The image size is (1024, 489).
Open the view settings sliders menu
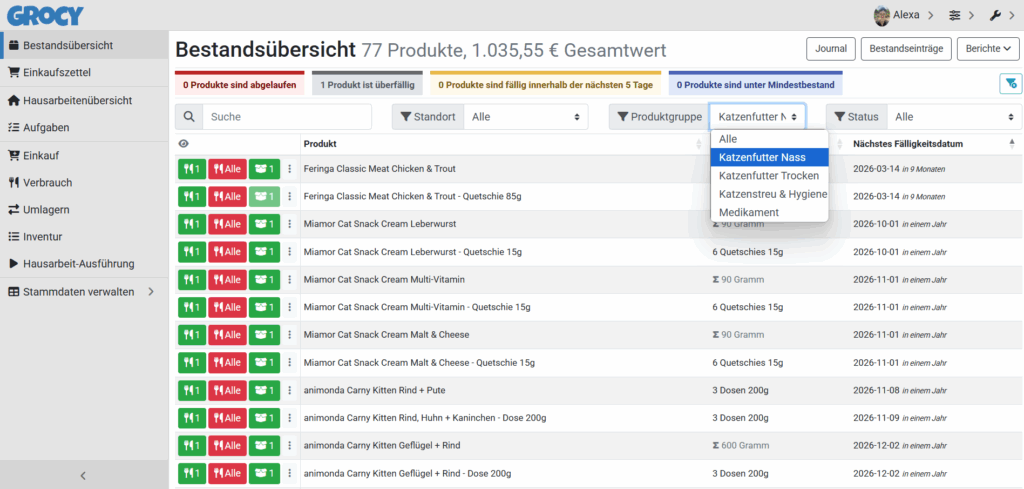(x=961, y=15)
